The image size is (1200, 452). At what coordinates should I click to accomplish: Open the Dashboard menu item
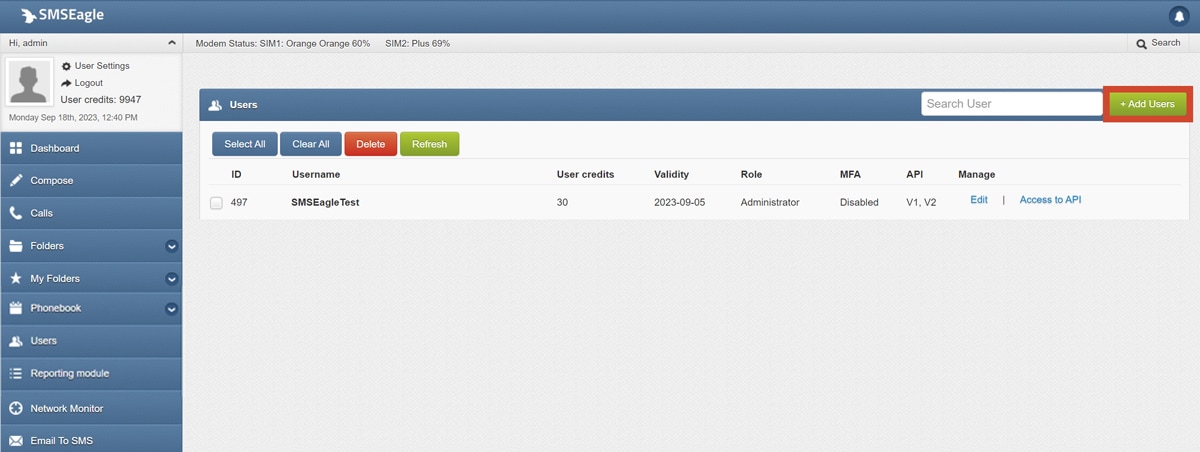91,148
